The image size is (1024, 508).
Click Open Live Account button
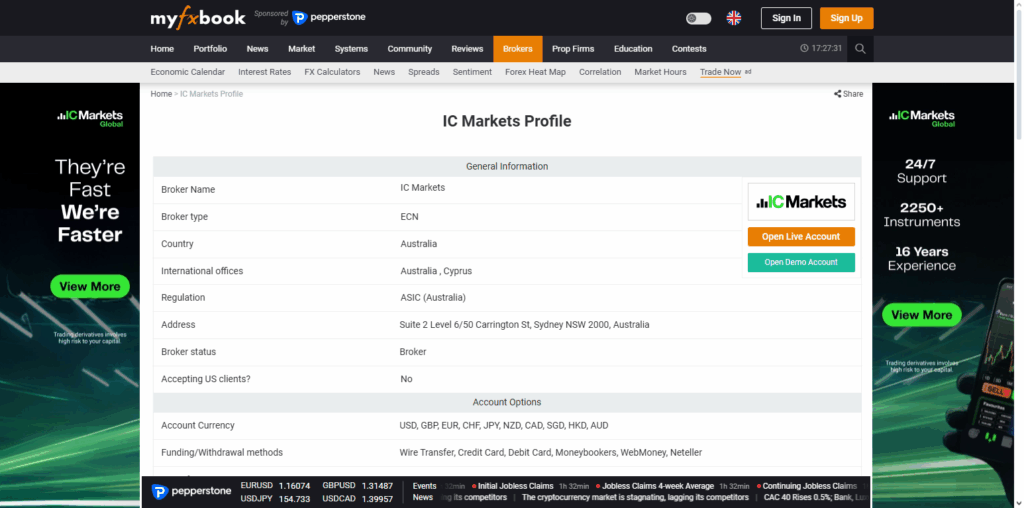(x=801, y=236)
